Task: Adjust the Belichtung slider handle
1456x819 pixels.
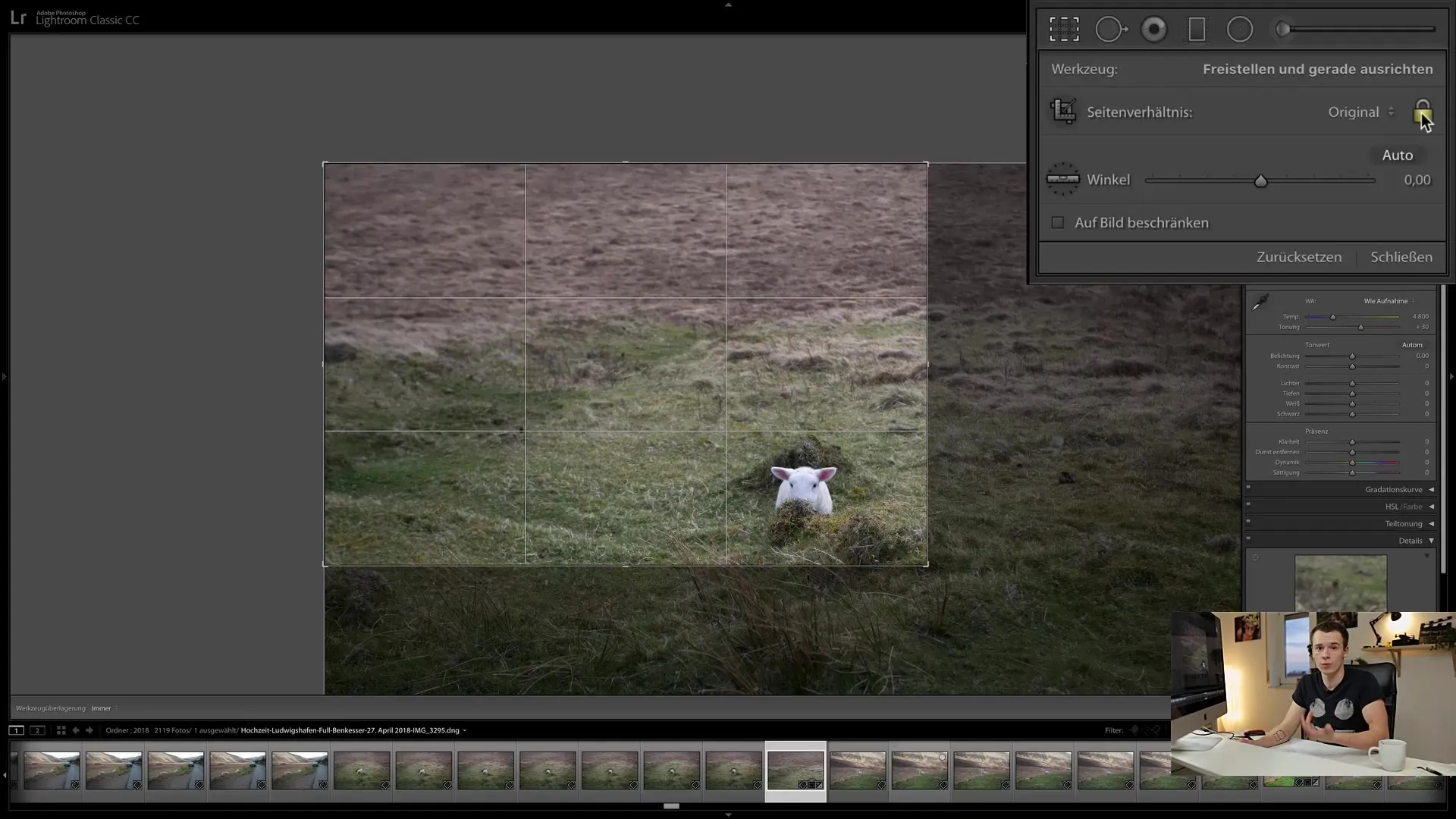Action: pyautogui.click(x=1352, y=356)
